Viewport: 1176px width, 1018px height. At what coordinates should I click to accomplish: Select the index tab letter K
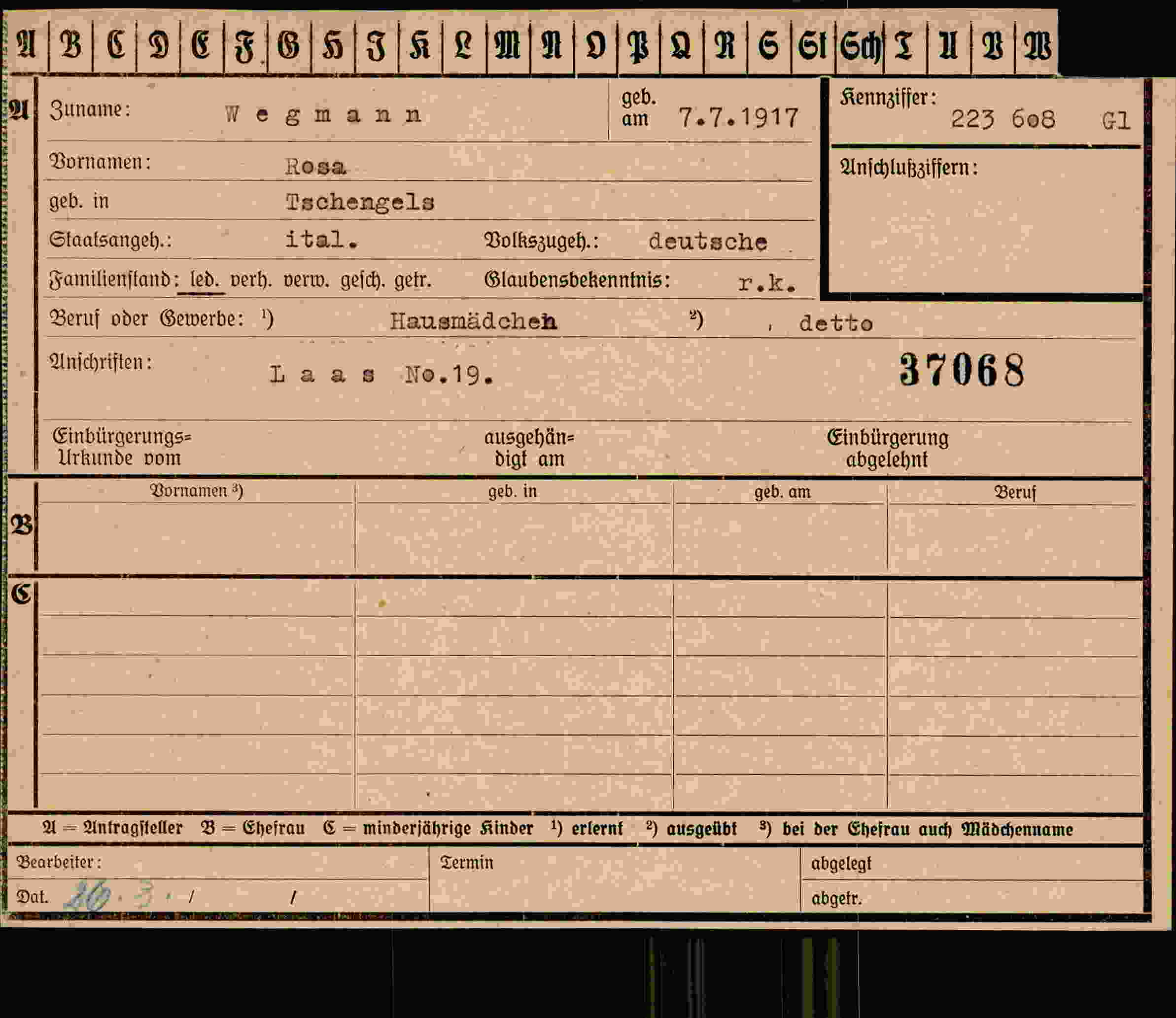419,45
